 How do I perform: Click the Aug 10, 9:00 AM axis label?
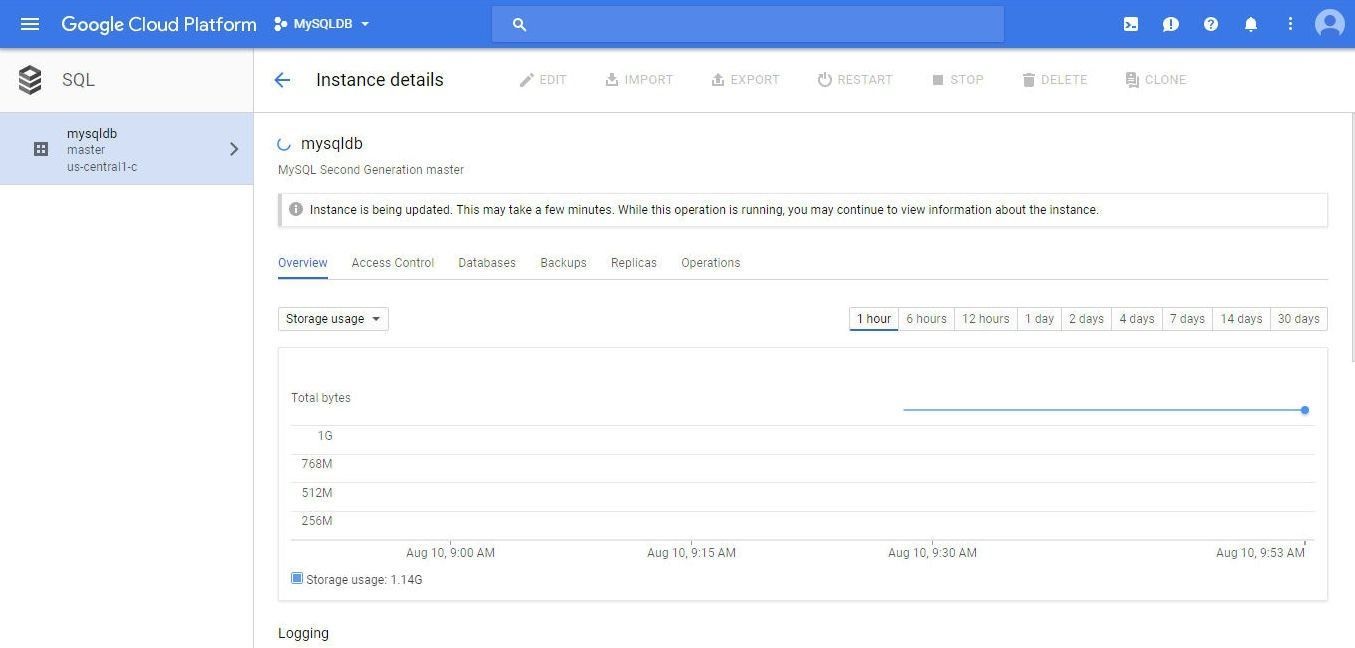click(450, 553)
